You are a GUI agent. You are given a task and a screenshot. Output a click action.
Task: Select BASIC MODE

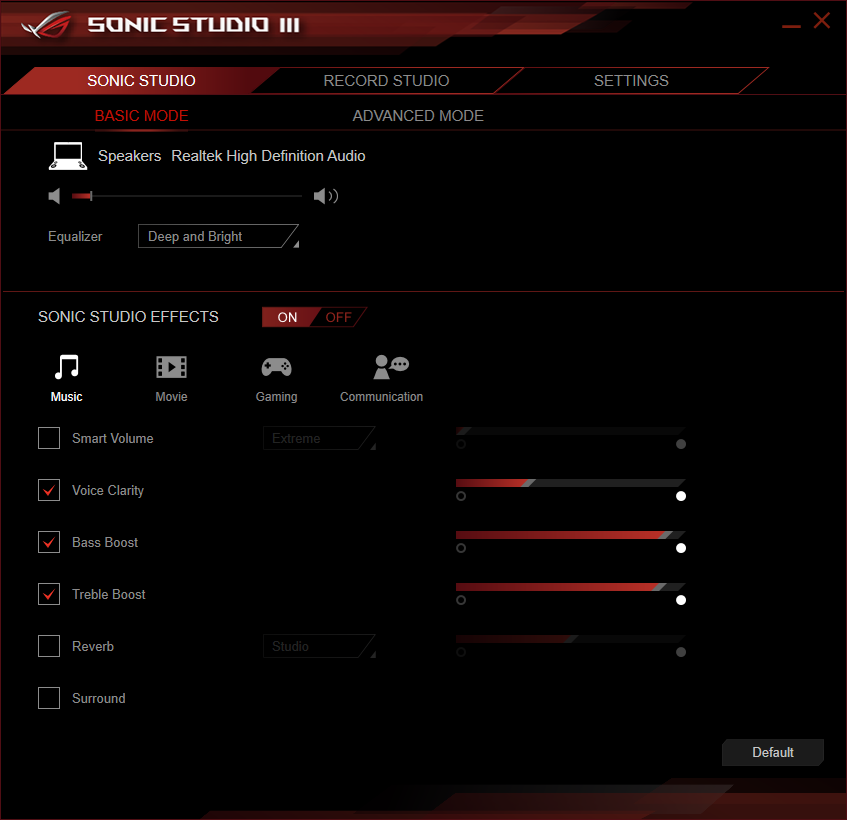point(142,116)
